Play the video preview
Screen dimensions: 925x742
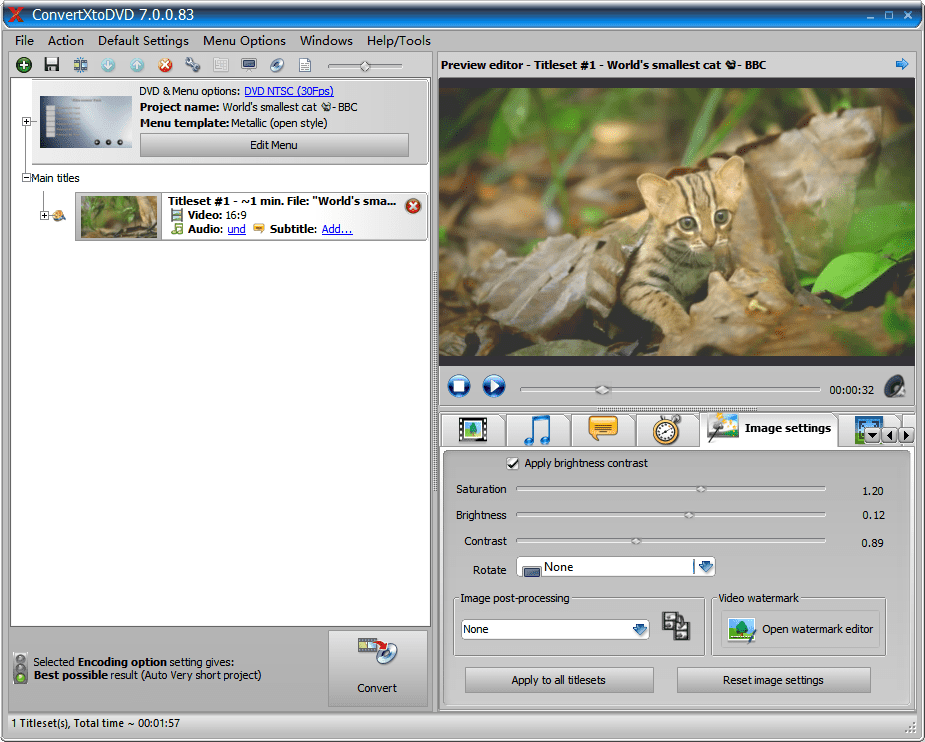493,386
